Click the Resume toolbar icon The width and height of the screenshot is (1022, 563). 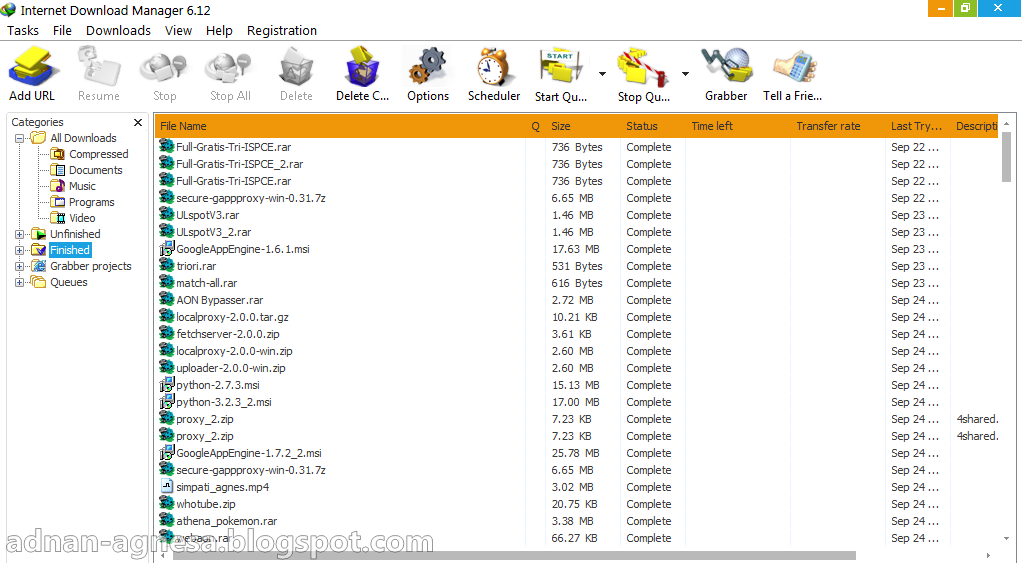[x=99, y=66]
